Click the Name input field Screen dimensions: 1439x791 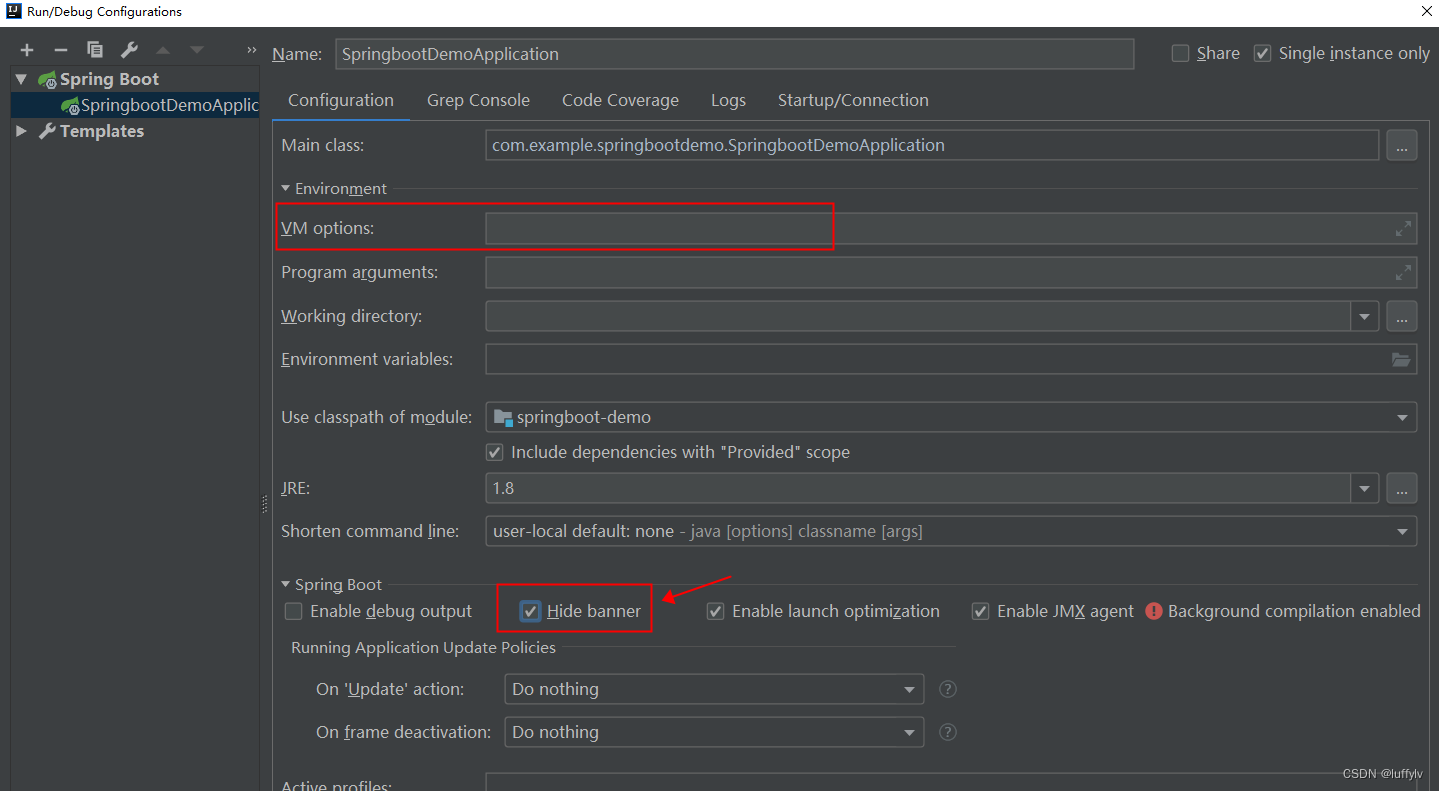734,54
